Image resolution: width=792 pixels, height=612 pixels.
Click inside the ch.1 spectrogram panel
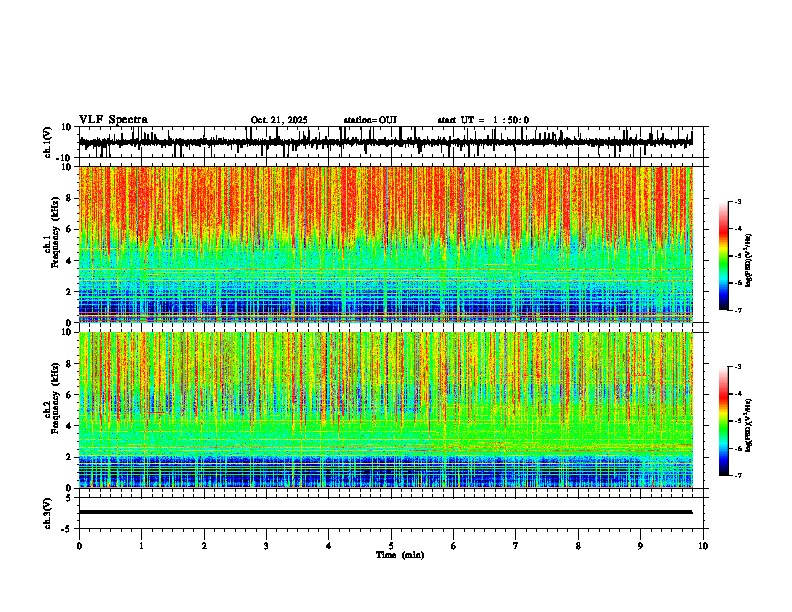pyautogui.click(x=385, y=244)
